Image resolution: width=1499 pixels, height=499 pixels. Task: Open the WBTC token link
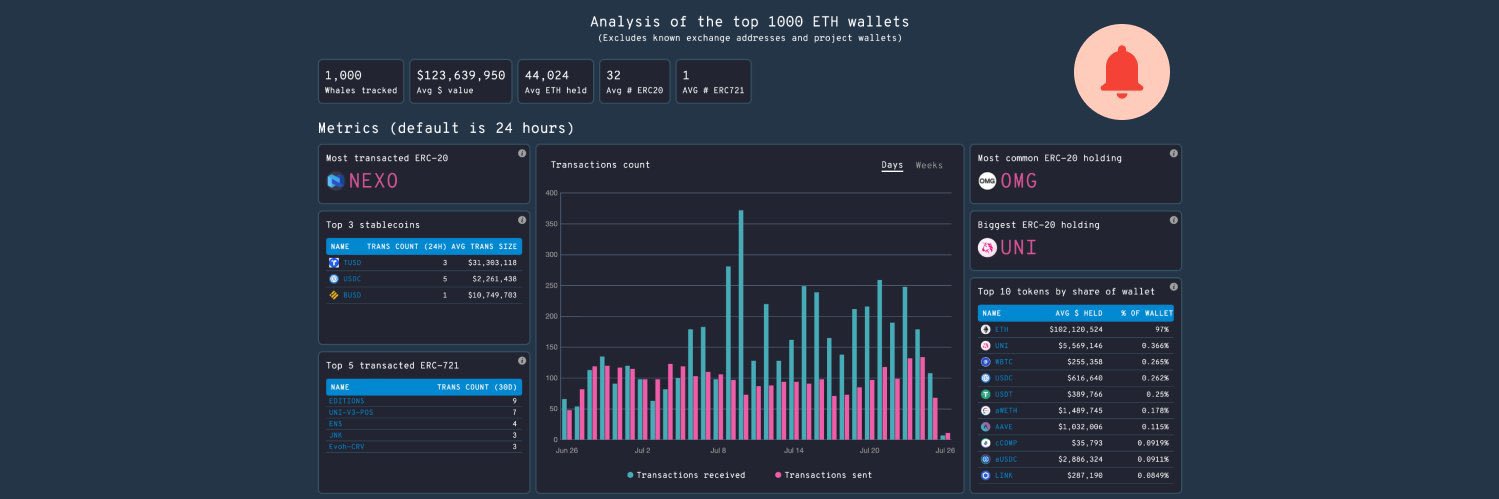[x=1005, y=362]
